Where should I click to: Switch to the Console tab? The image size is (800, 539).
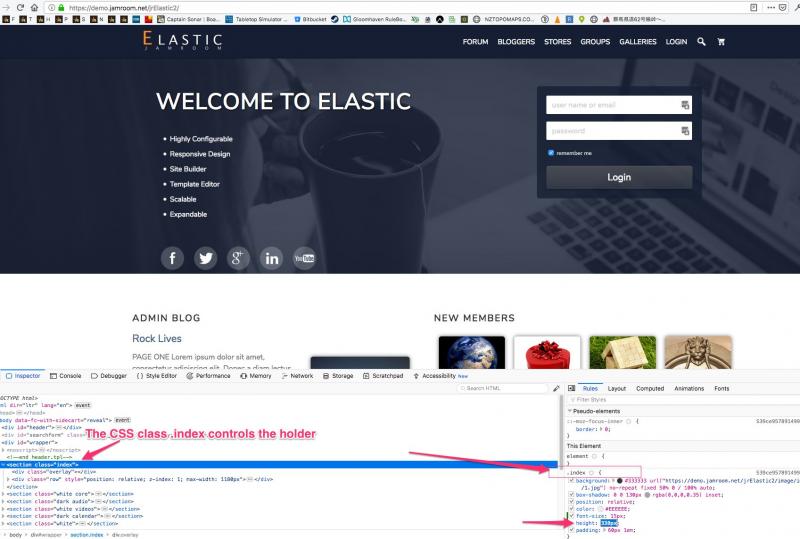pos(66,376)
